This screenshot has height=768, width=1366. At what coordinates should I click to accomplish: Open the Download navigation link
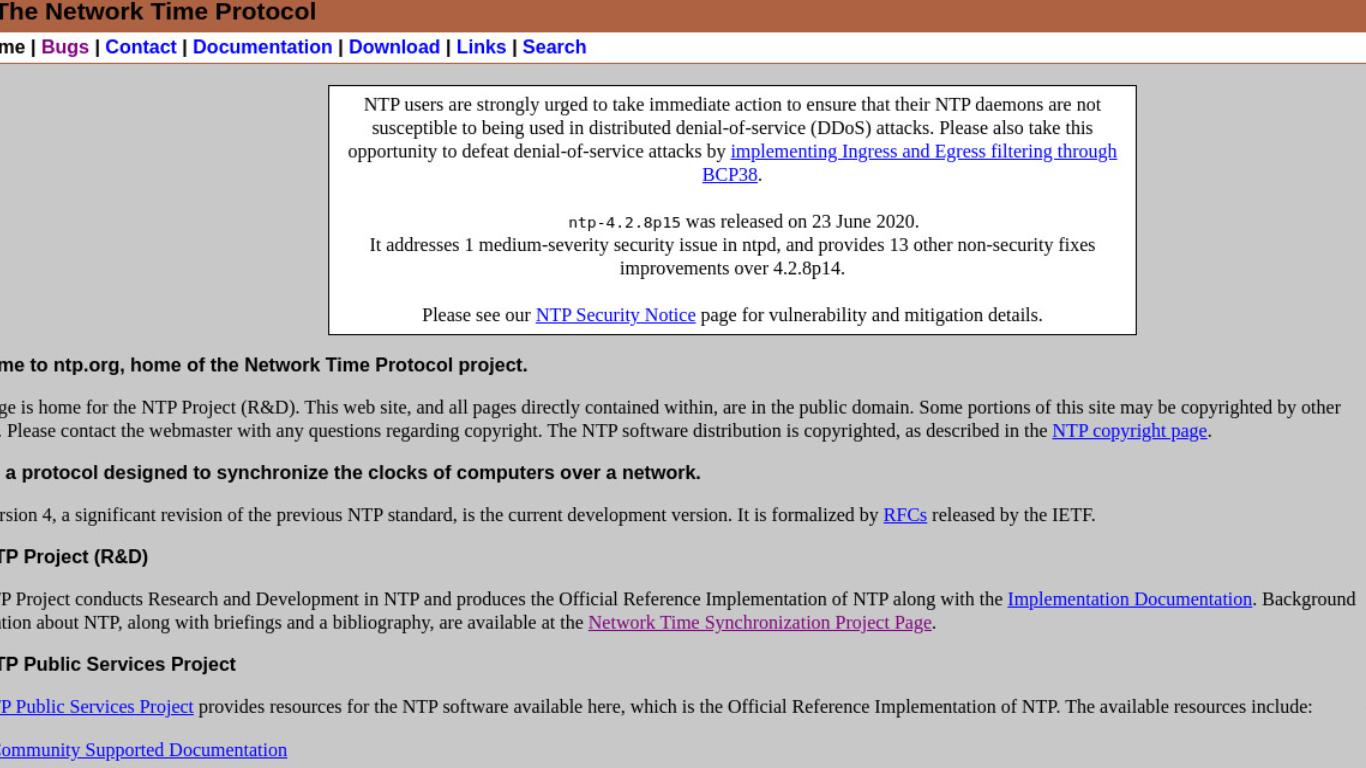pyautogui.click(x=394, y=47)
